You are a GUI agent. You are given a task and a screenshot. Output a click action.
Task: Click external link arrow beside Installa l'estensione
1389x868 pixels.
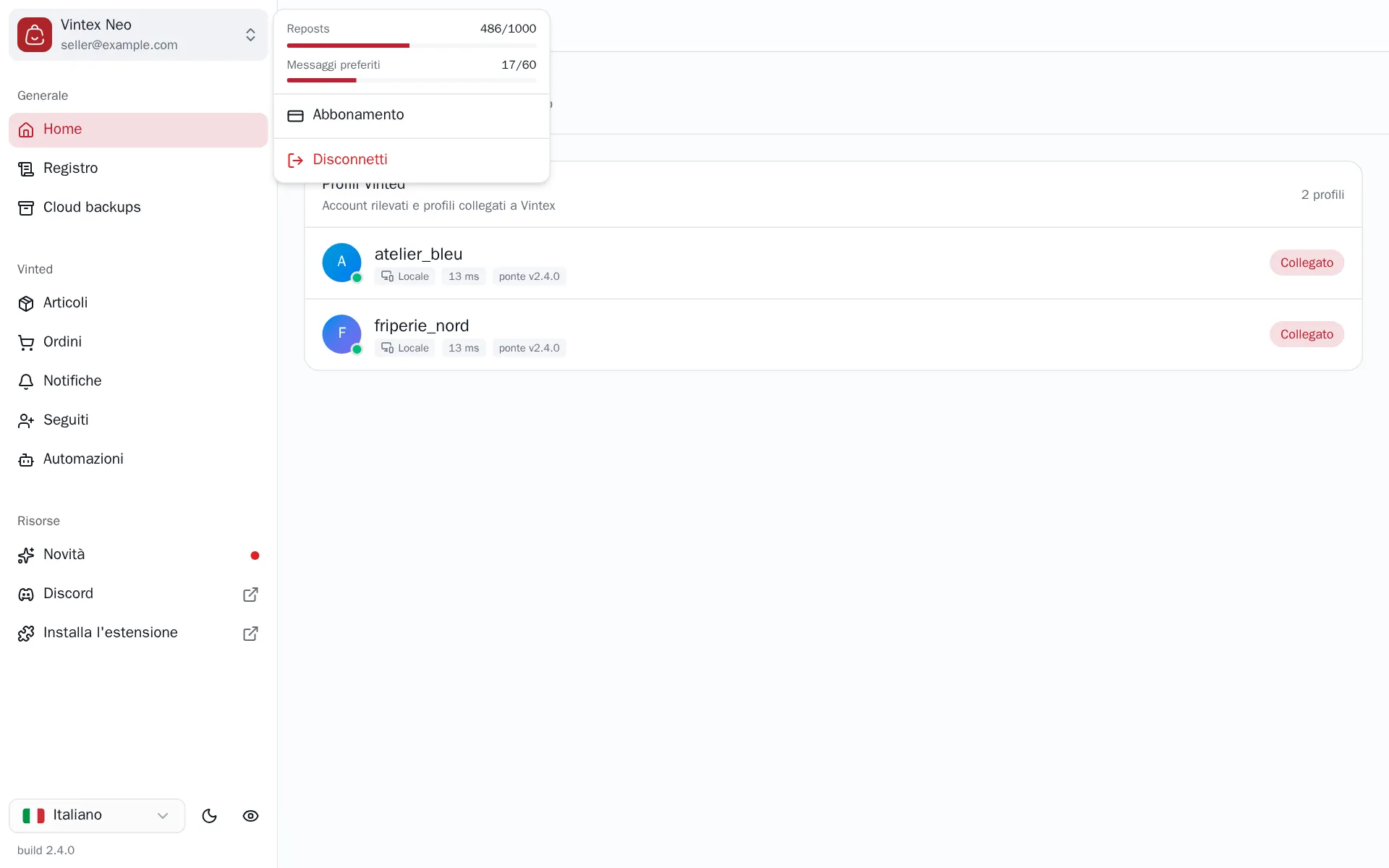tap(250, 634)
